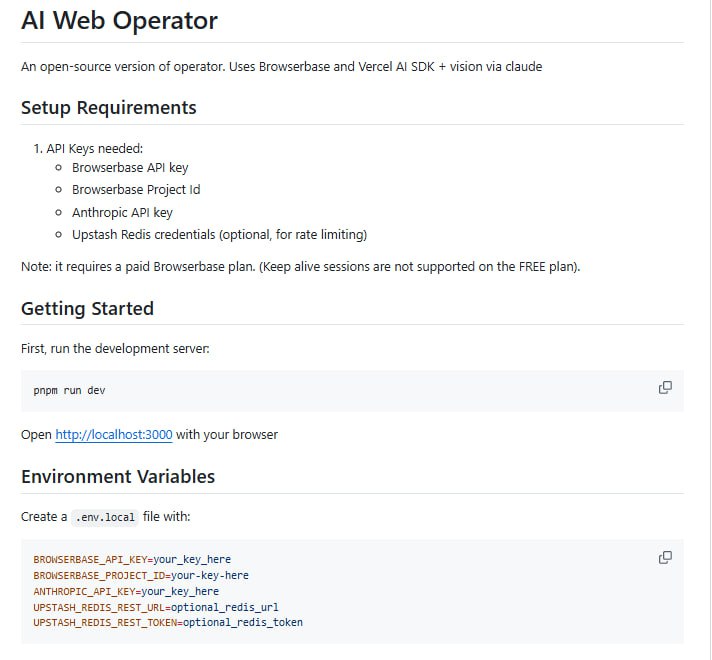Click the open-source operator description paragraph
The image size is (712, 660).
point(281,67)
